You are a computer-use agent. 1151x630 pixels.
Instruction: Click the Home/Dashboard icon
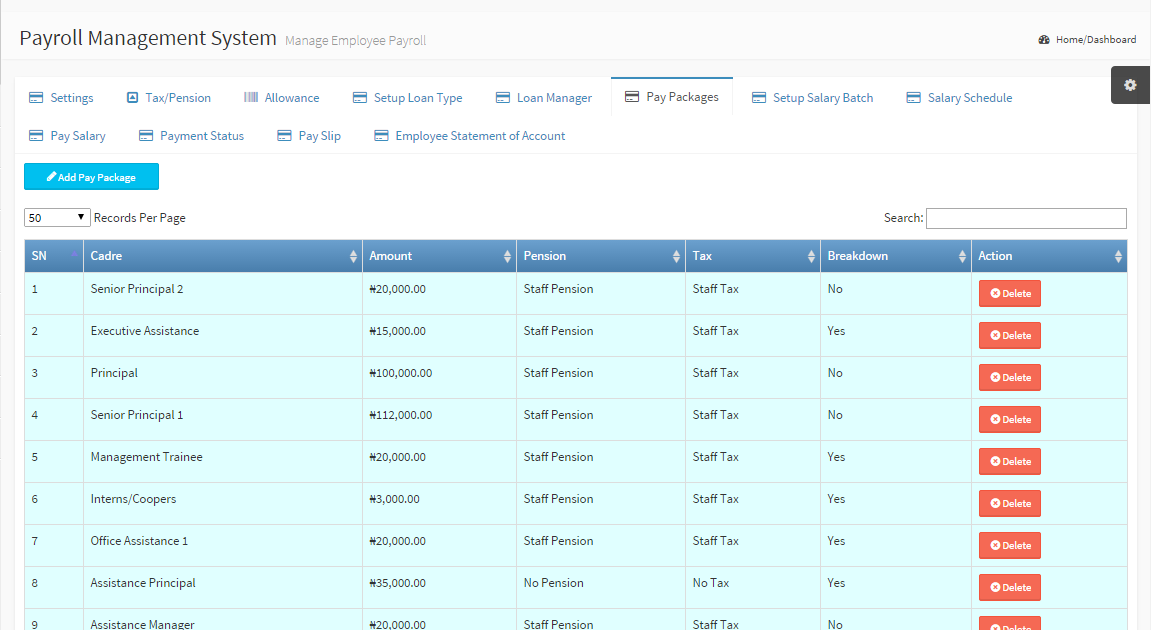pyautogui.click(x=1044, y=40)
